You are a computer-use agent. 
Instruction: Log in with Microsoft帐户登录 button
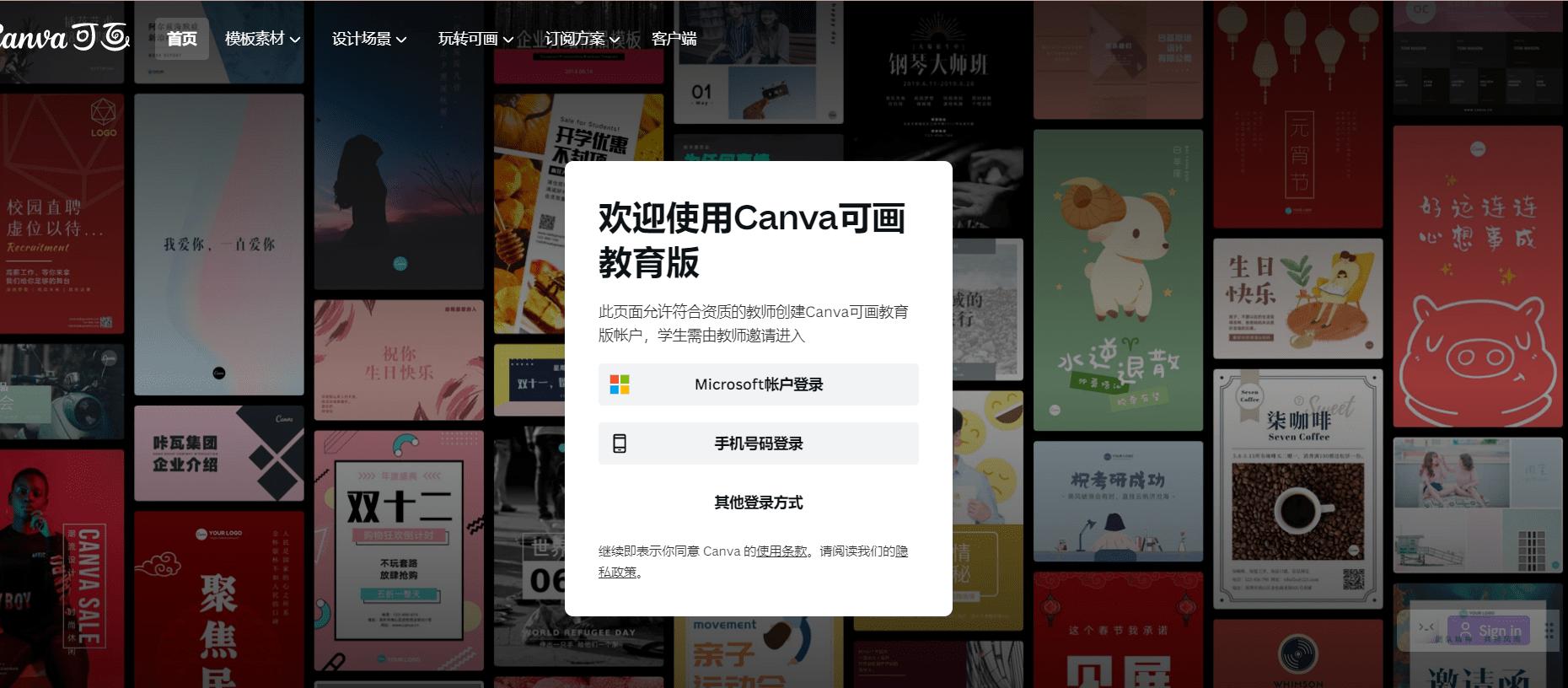759,384
